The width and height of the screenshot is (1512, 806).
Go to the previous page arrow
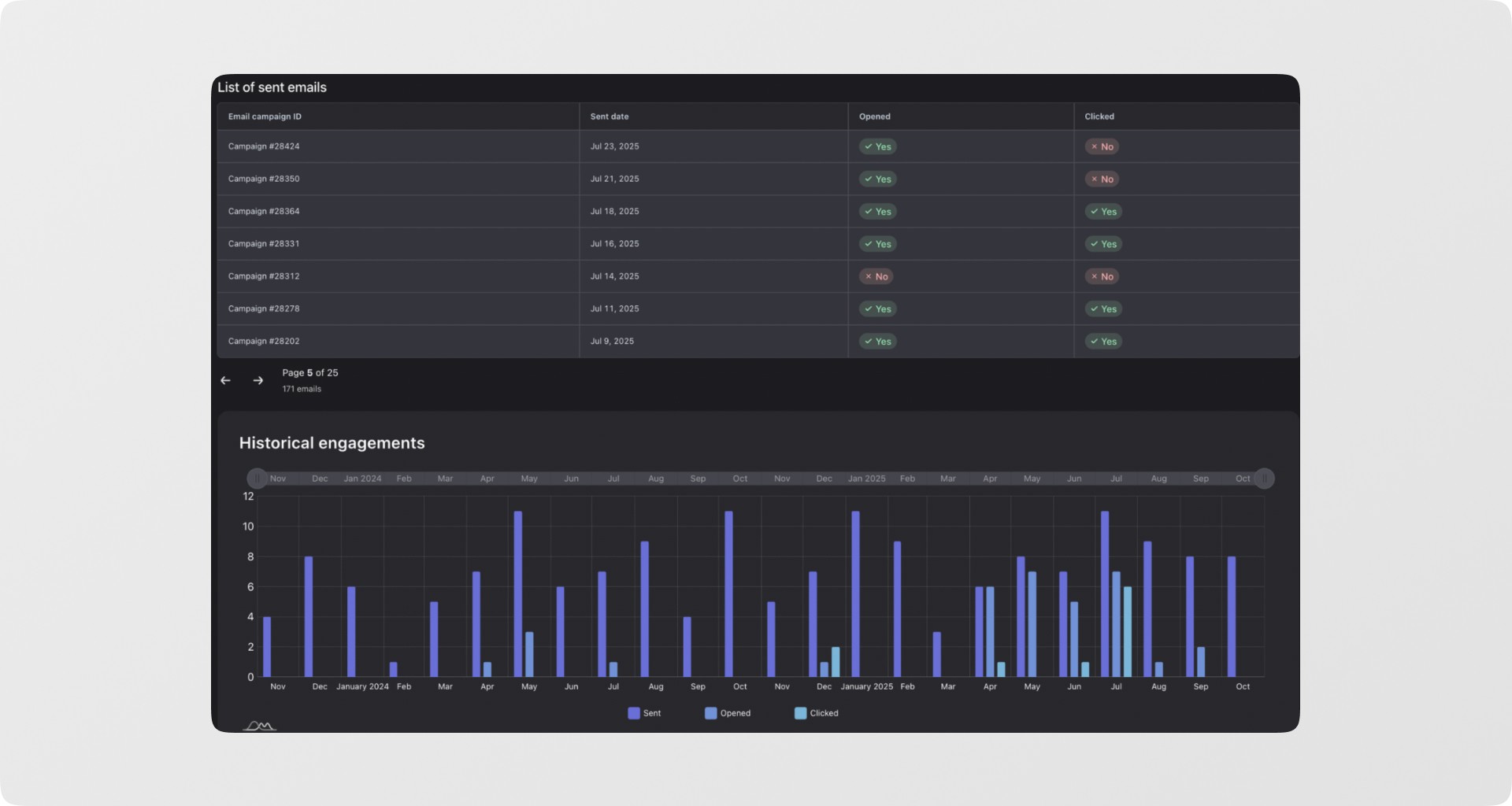pos(226,380)
